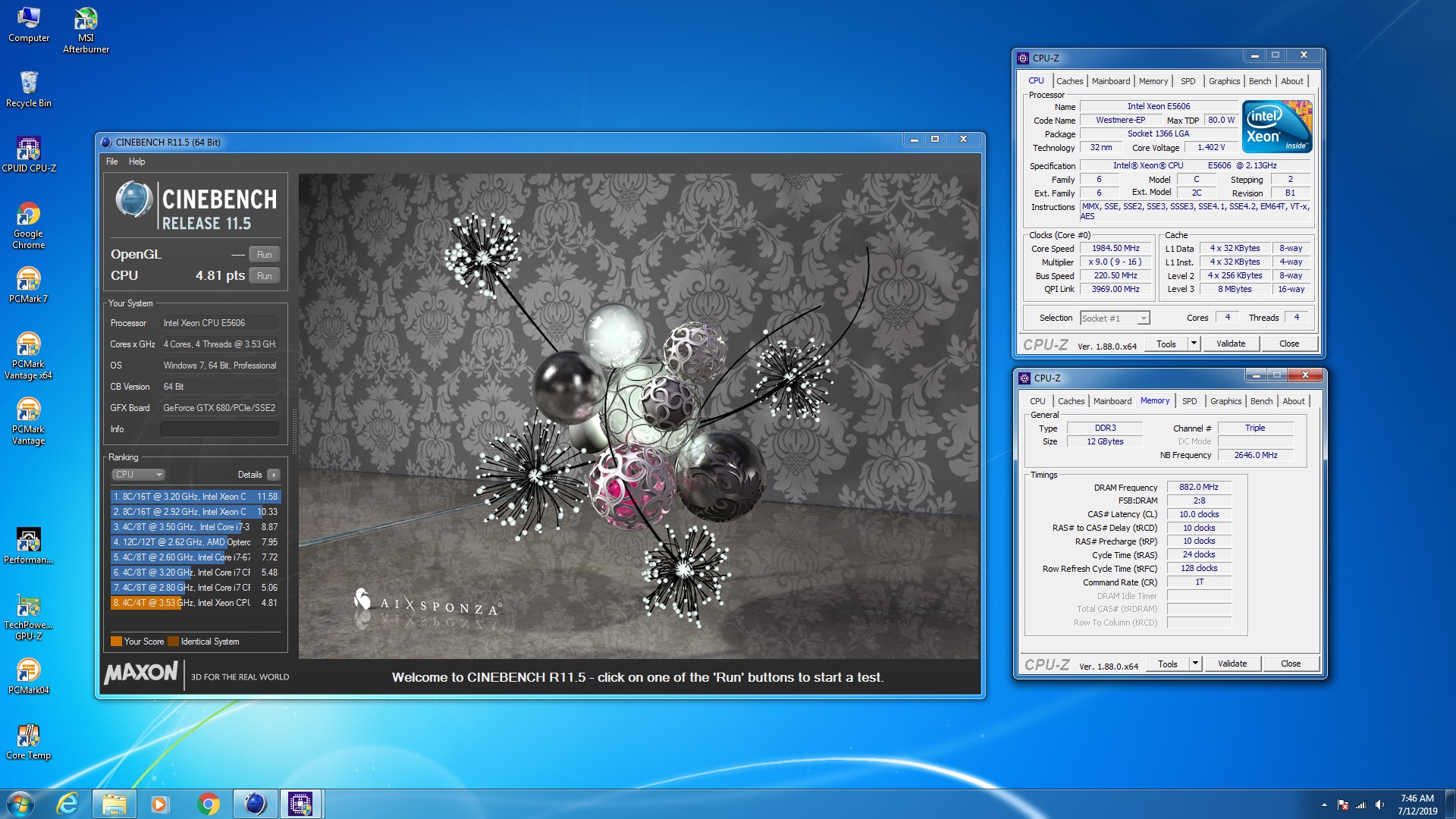Run the OpenGL benchmark
The width and height of the screenshot is (1456, 819).
tap(264, 255)
